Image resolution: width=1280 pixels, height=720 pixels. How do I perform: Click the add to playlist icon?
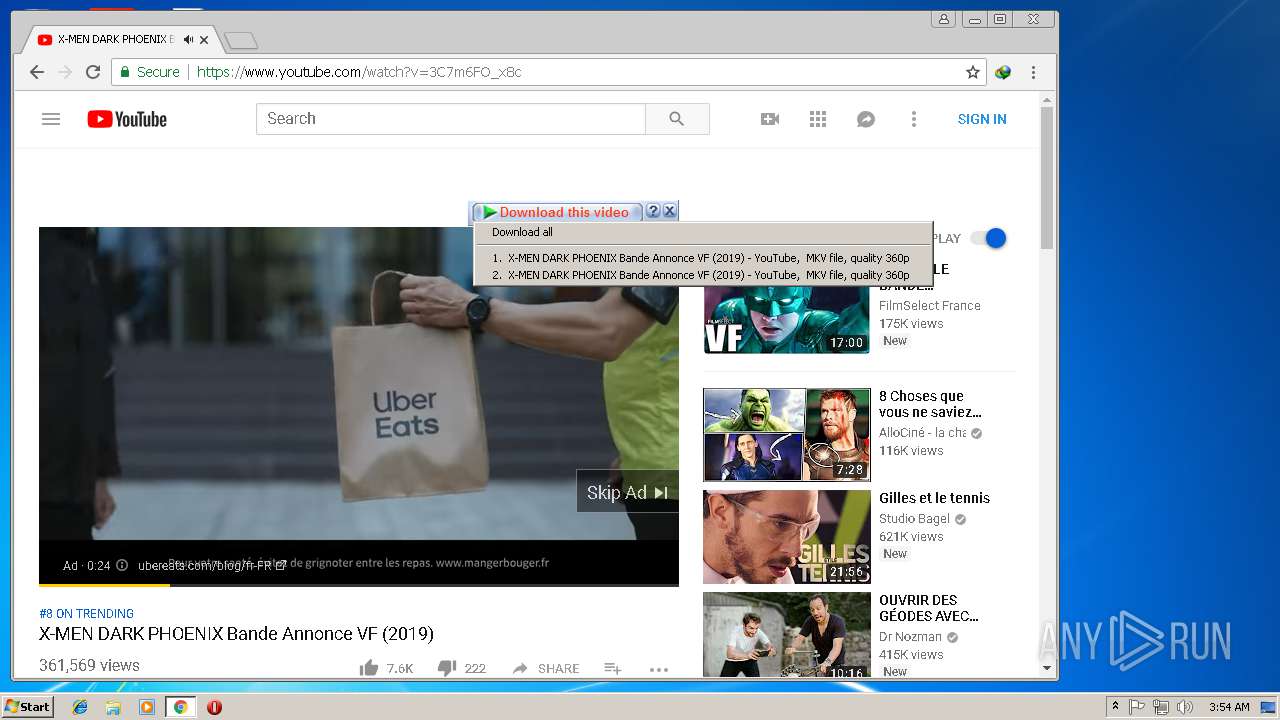coord(613,668)
